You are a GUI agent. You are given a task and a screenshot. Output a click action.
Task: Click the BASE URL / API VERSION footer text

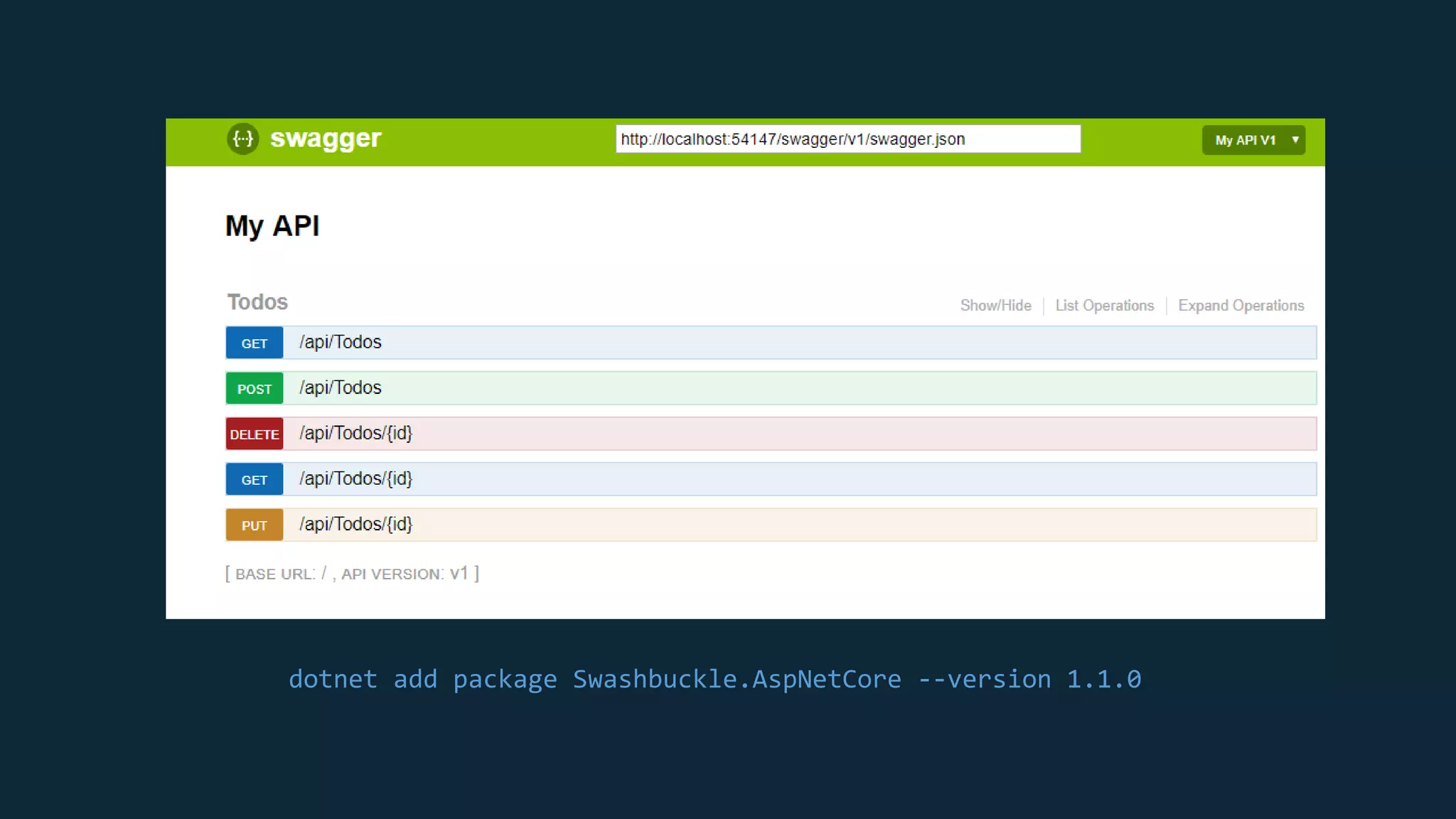[x=352, y=574]
